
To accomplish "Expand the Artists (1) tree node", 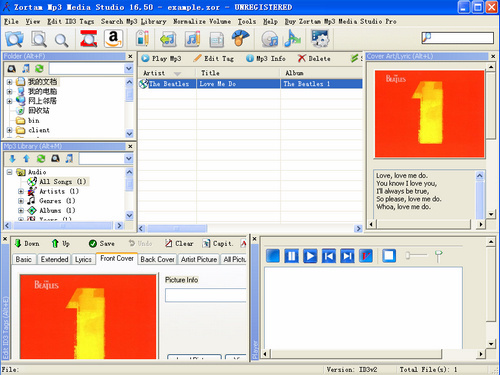I will [x=21, y=191].
